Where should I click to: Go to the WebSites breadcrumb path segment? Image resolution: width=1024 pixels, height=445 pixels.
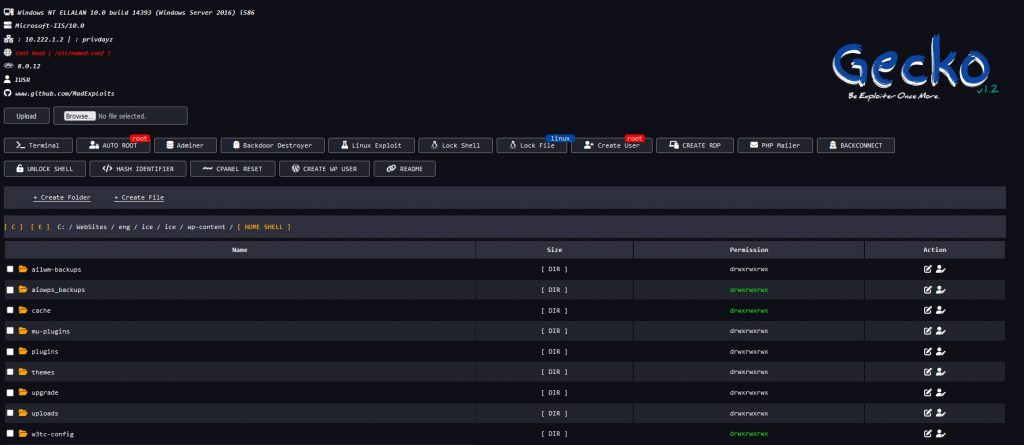point(92,227)
